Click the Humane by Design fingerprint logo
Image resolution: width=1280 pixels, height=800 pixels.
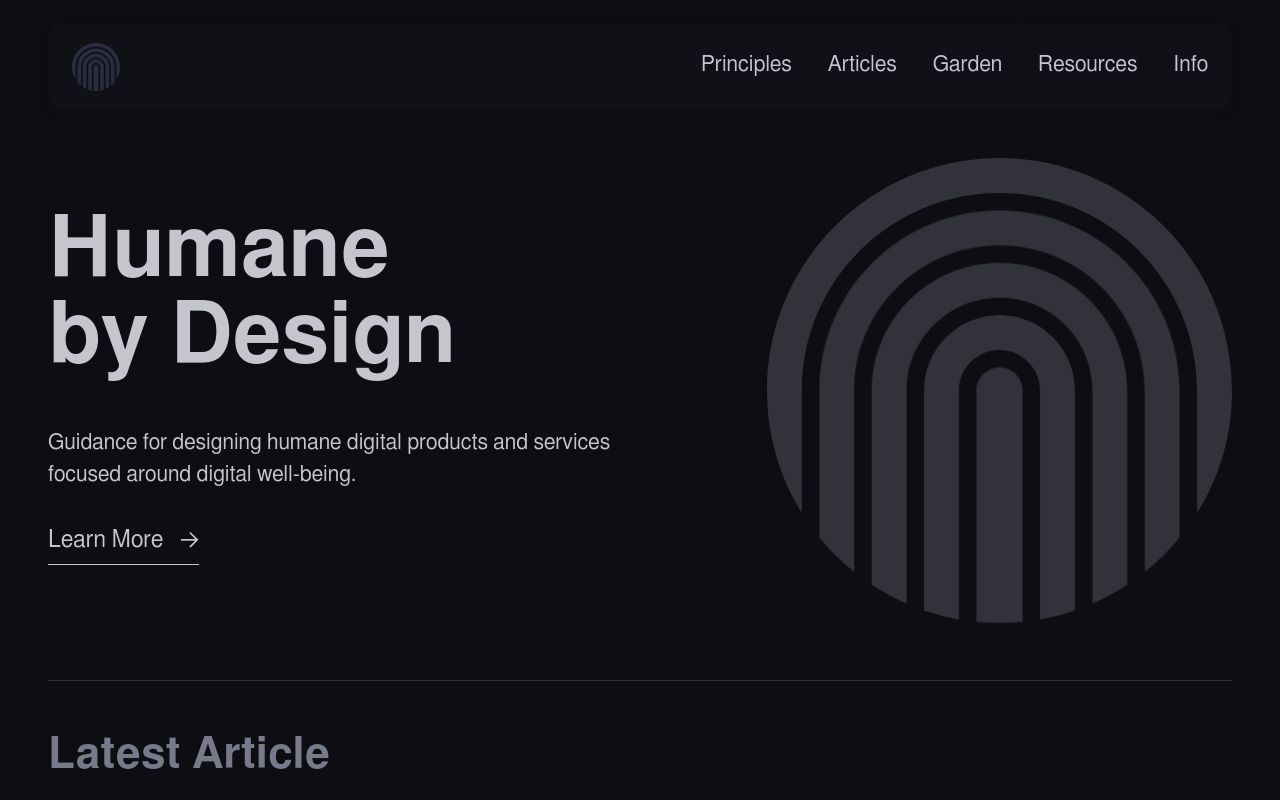(x=97, y=67)
